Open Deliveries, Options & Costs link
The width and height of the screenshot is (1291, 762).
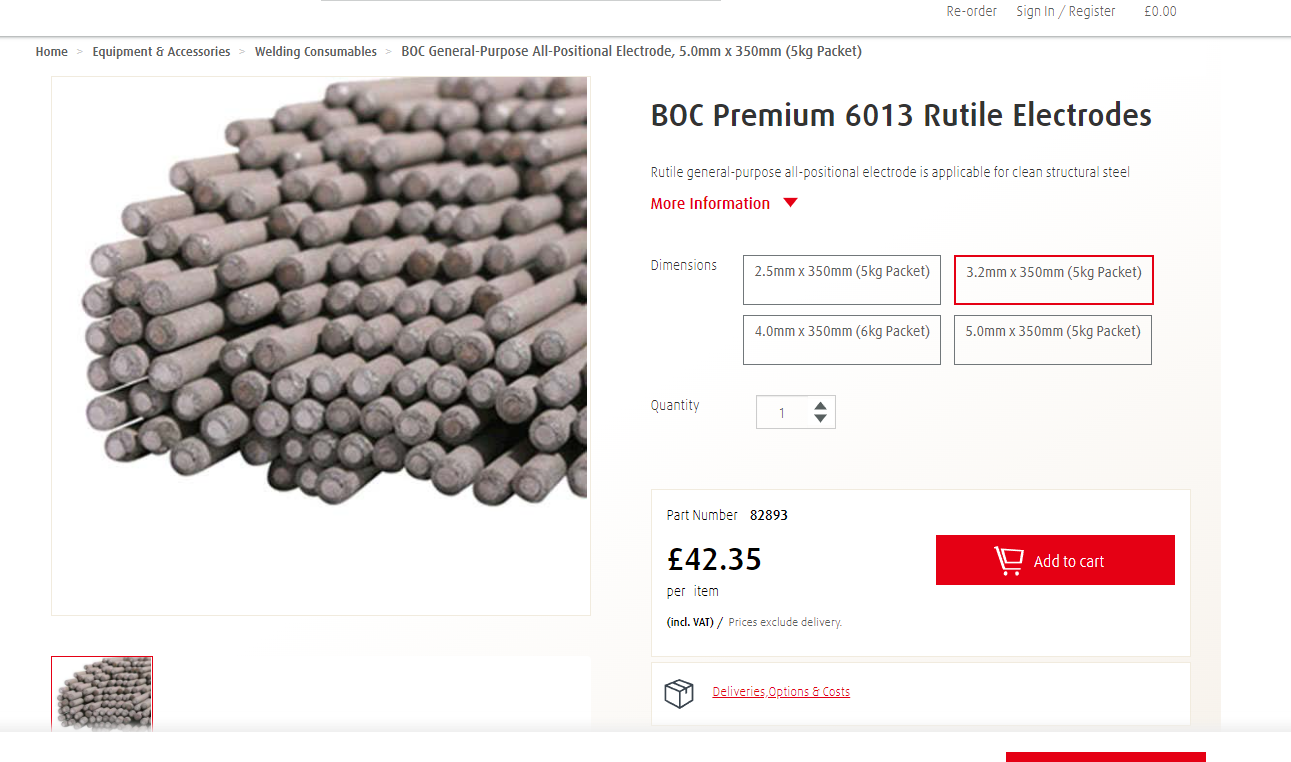(781, 692)
